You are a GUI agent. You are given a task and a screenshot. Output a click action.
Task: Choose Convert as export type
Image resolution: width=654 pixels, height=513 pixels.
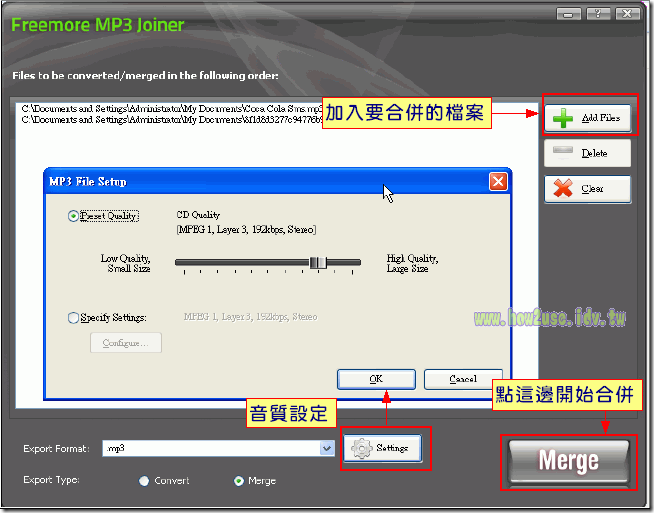[144, 481]
